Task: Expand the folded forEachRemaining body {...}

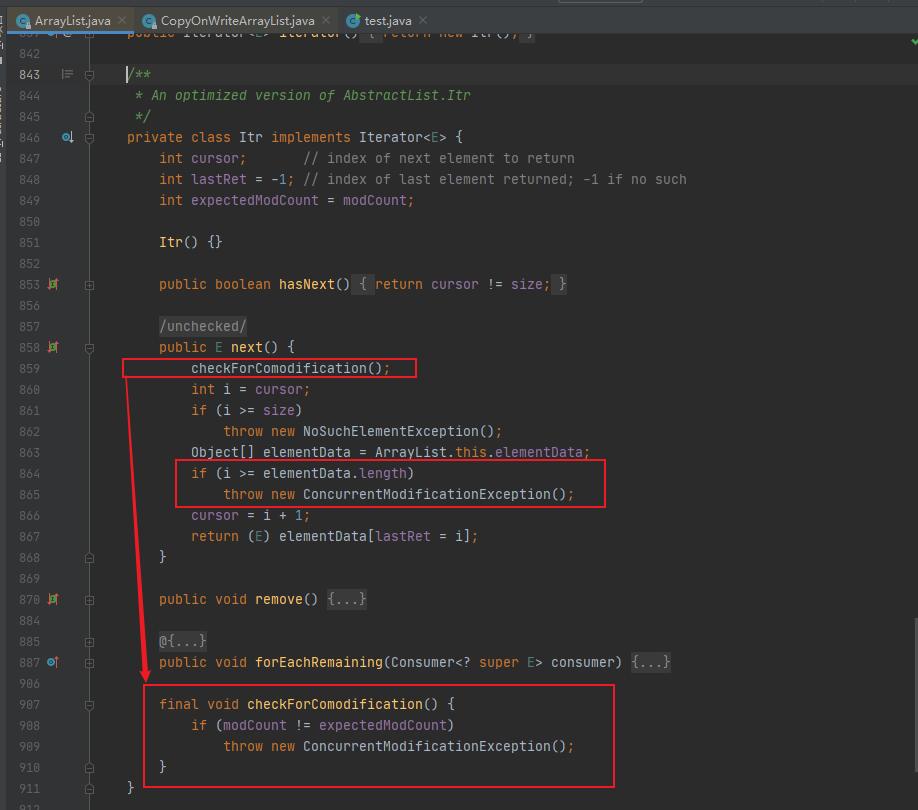Action: coord(650,662)
